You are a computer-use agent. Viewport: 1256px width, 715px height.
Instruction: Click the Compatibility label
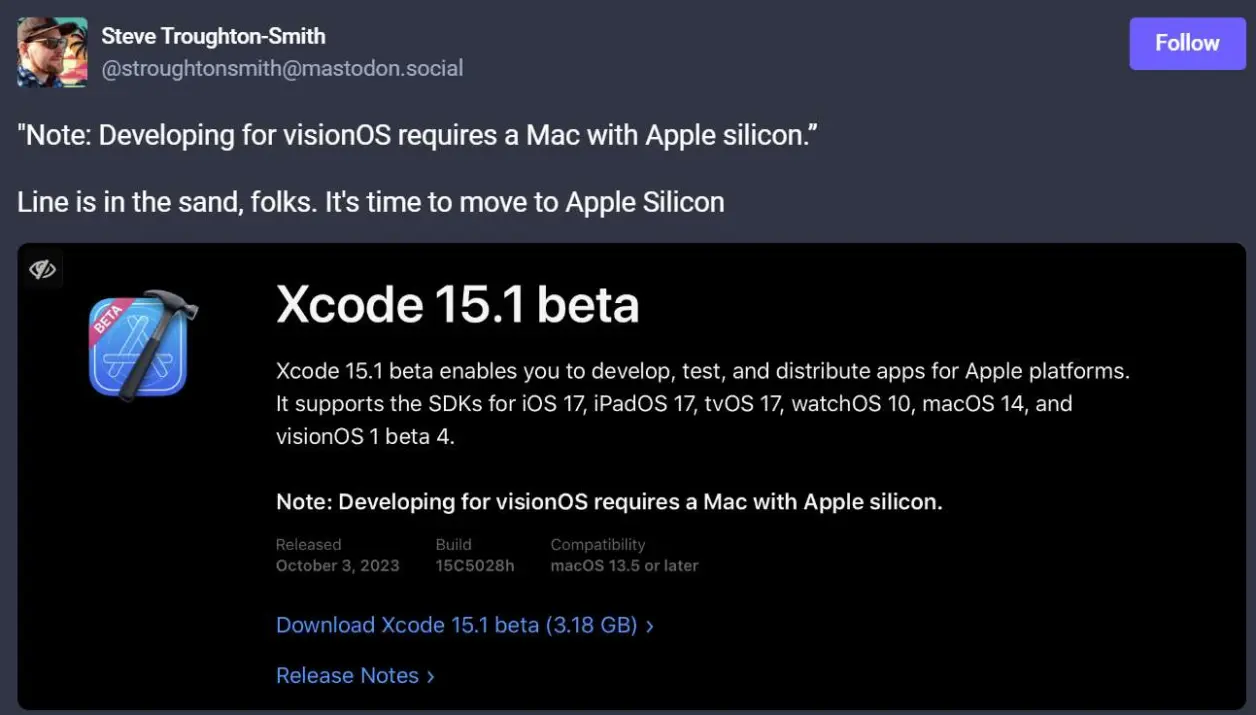[597, 545]
